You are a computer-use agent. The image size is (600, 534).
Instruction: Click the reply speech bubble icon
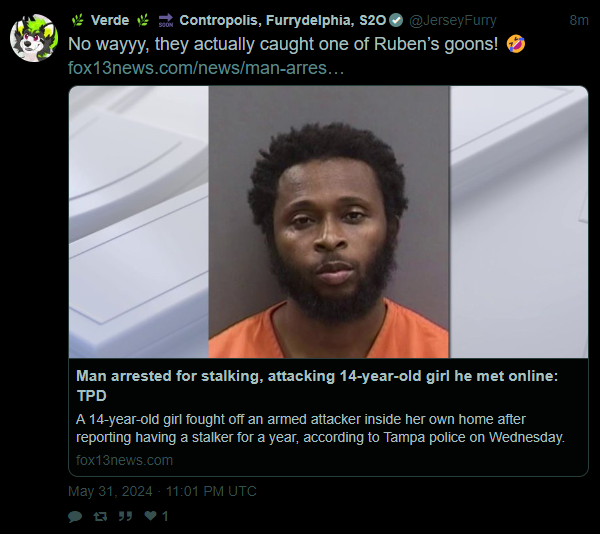(75, 516)
